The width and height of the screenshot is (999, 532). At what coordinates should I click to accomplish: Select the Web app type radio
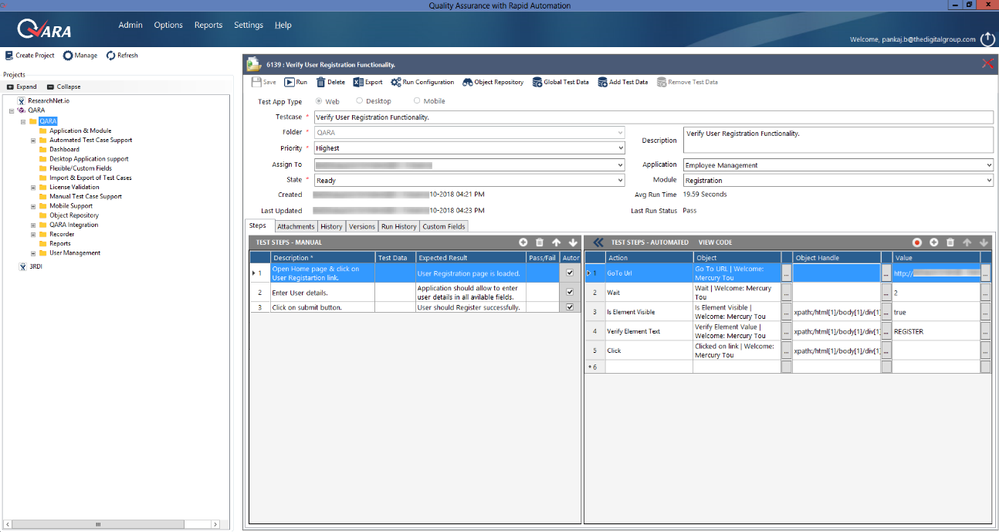click(x=319, y=101)
